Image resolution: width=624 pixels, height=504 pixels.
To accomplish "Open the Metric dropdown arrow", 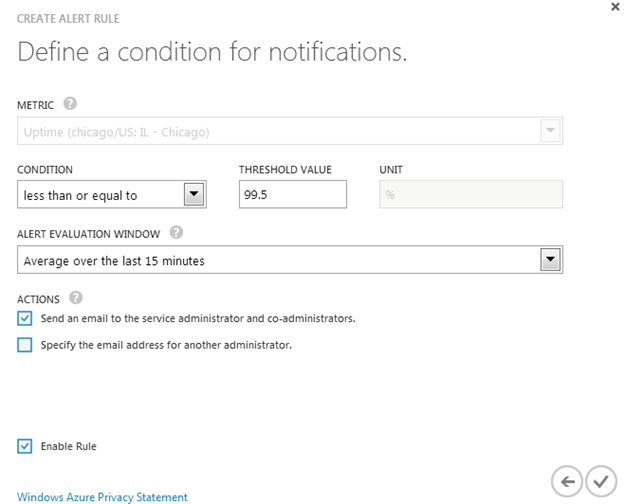I will [549, 131].
